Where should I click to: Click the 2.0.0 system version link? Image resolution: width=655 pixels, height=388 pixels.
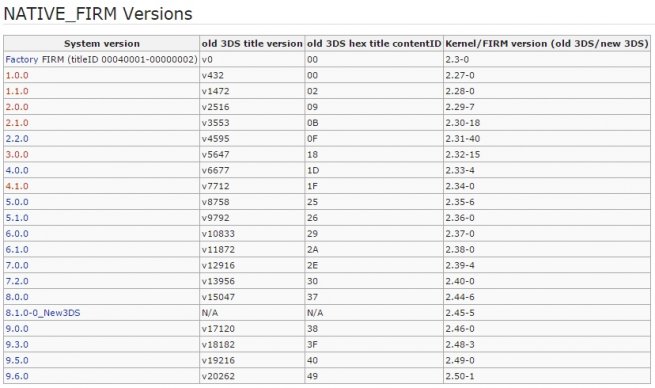click(17, 107)
